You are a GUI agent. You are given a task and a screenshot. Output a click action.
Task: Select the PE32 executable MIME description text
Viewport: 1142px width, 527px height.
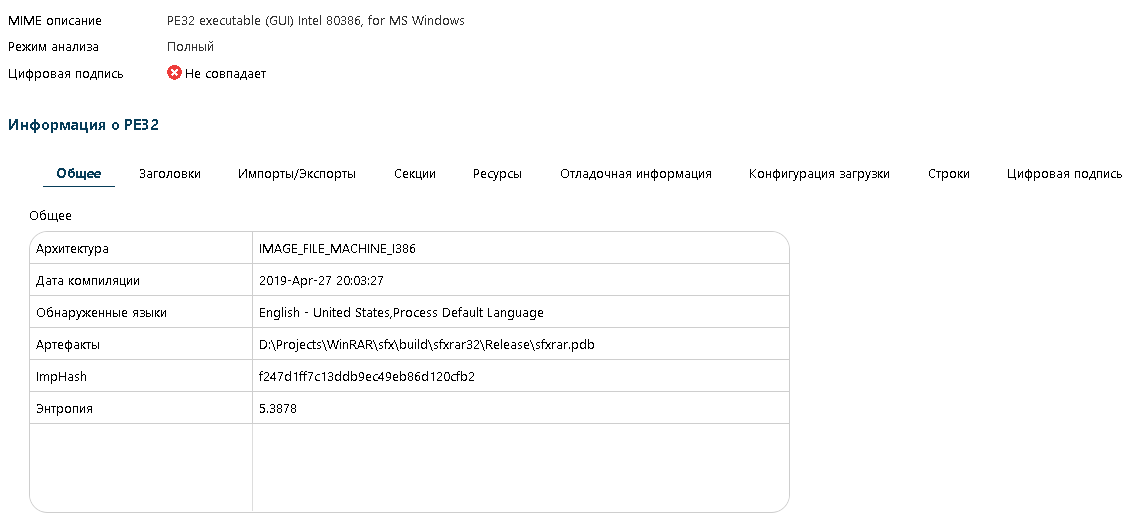point(316,21)
